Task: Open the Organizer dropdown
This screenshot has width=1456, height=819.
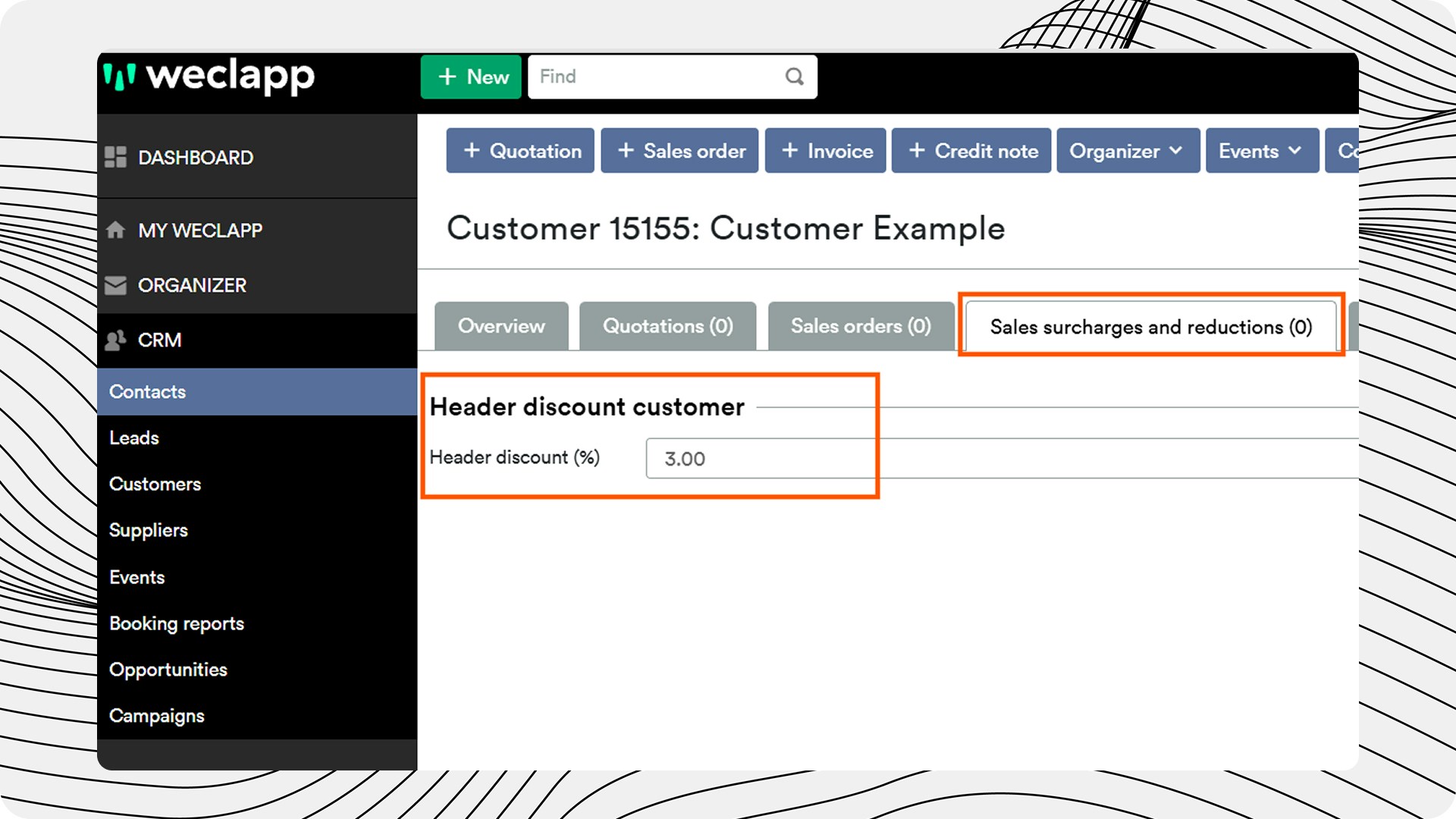Action: pyautogui.click(x=1128, y=151)
